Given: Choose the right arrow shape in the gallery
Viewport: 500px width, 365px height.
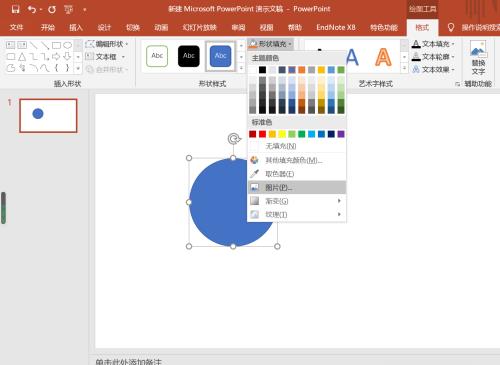Looking at the screenshot, I should pos(56,57).
